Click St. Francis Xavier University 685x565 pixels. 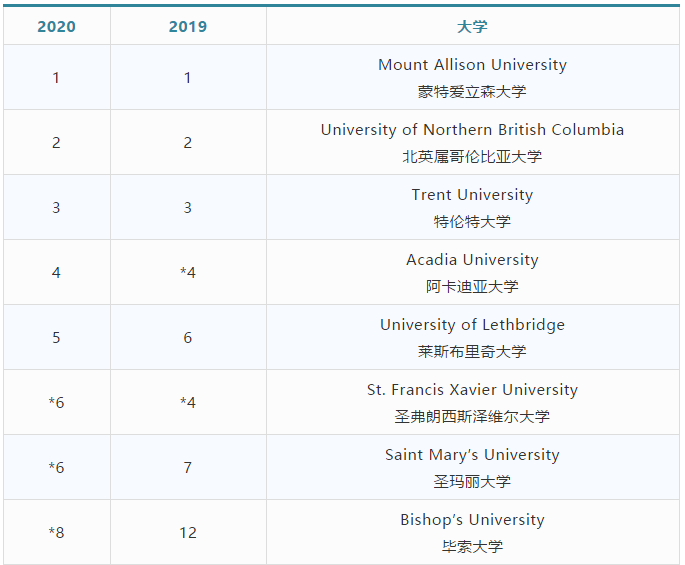pyautogui.click(x=472, y=390)
